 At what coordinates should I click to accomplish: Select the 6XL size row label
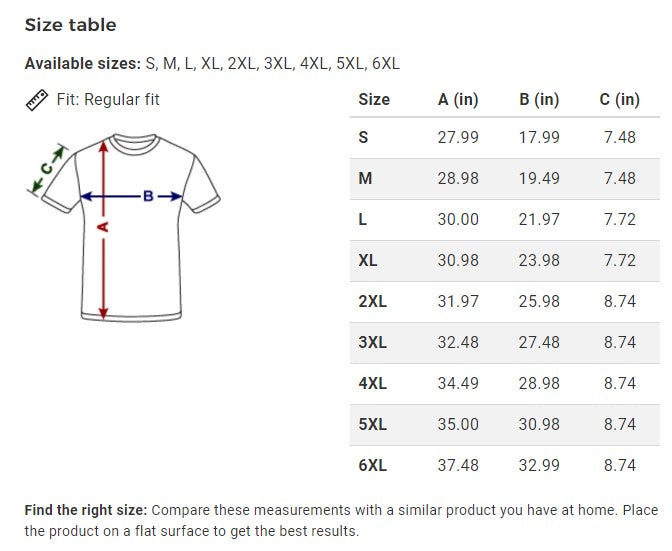[x=372, y=465]
